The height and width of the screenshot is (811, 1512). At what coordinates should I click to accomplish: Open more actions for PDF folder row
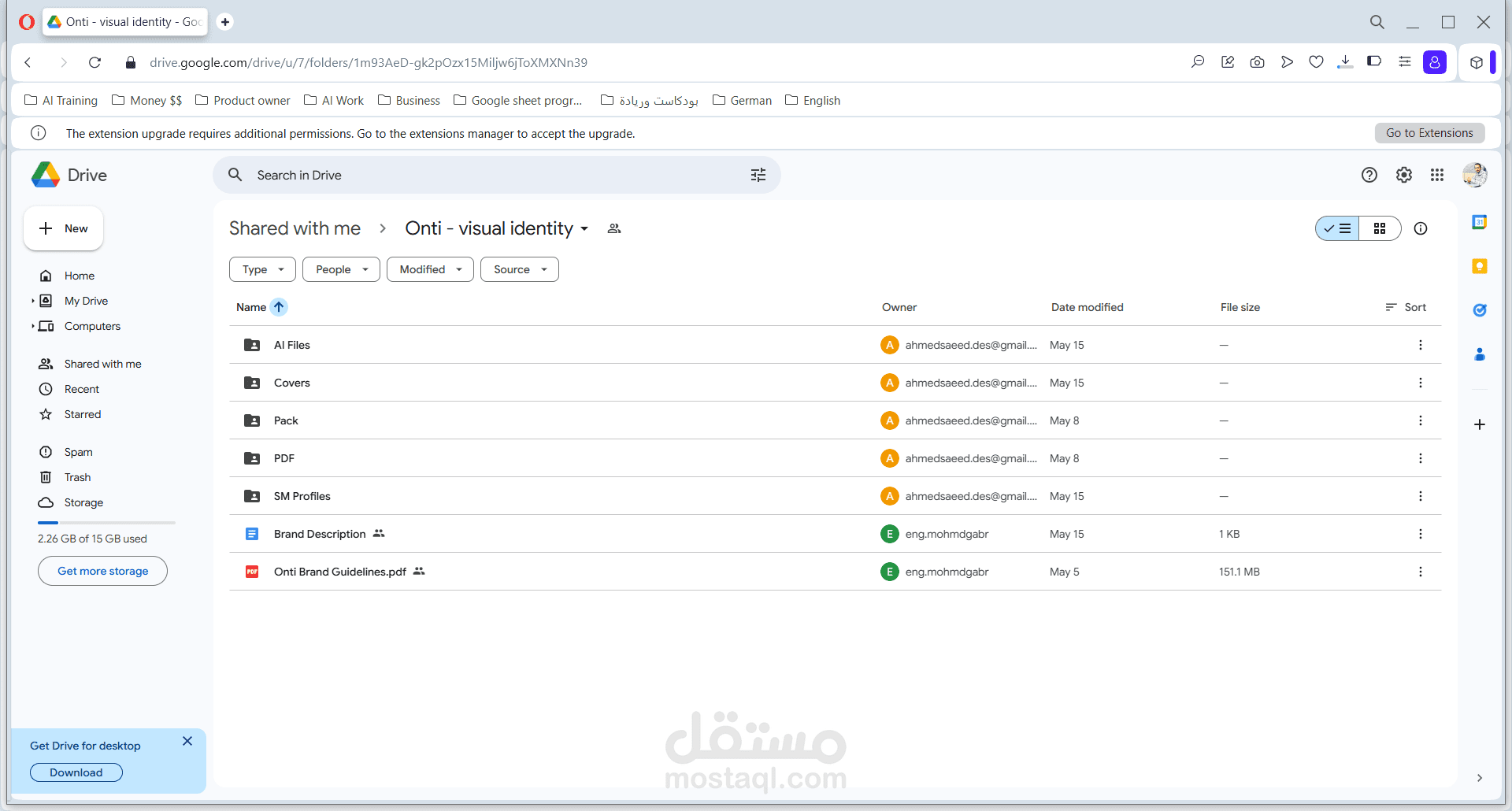(x=1421, y=458)
